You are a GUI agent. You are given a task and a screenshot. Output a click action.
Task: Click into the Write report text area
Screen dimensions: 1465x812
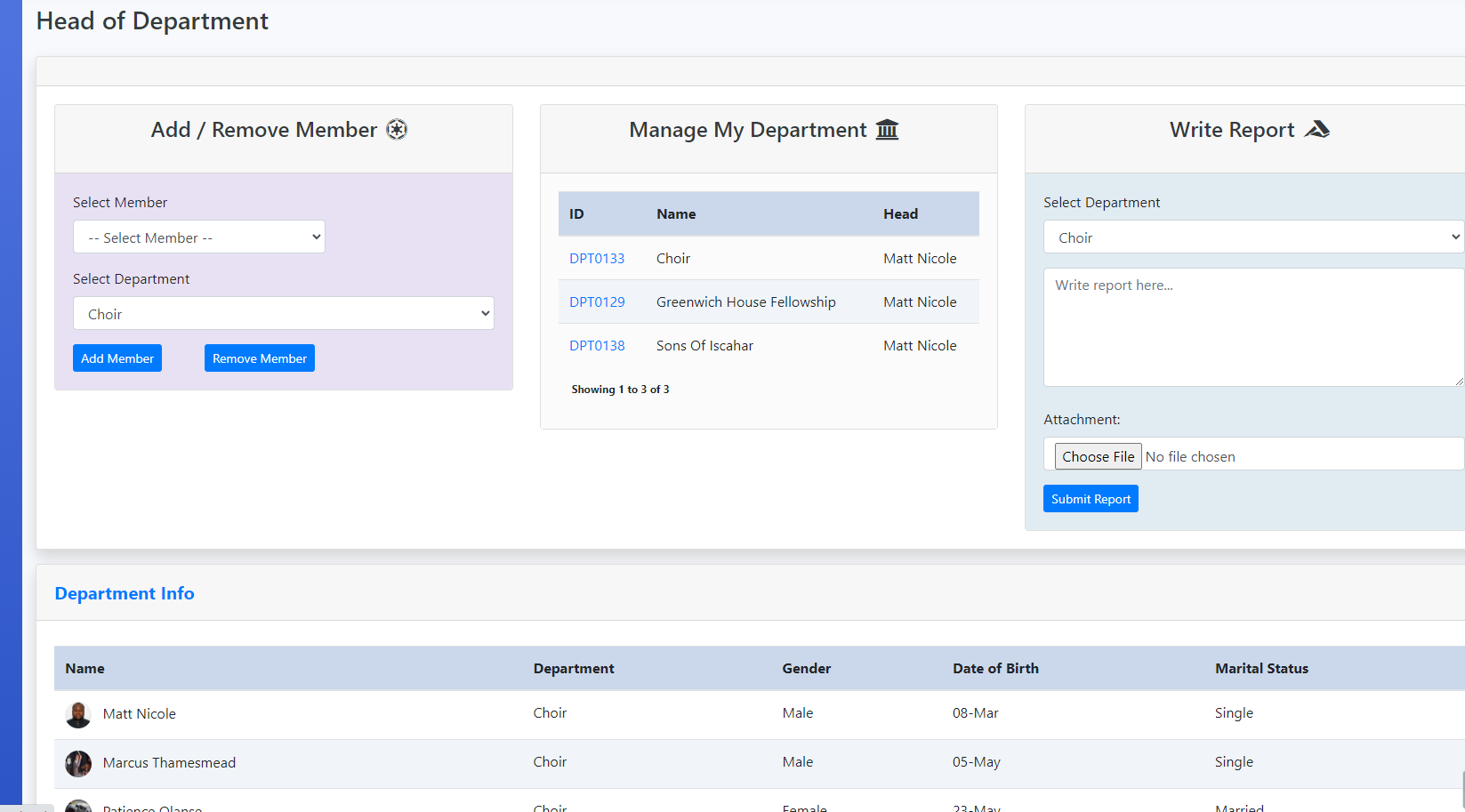[1252, 327]
